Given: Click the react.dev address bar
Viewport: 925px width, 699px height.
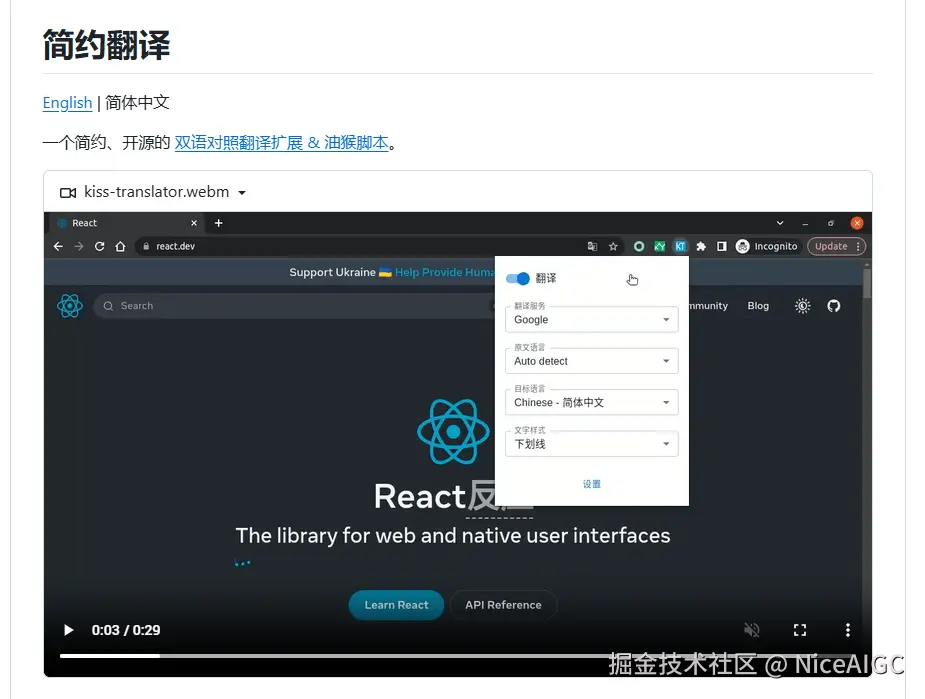Looking at the screenshot, I should click(378, 247).
